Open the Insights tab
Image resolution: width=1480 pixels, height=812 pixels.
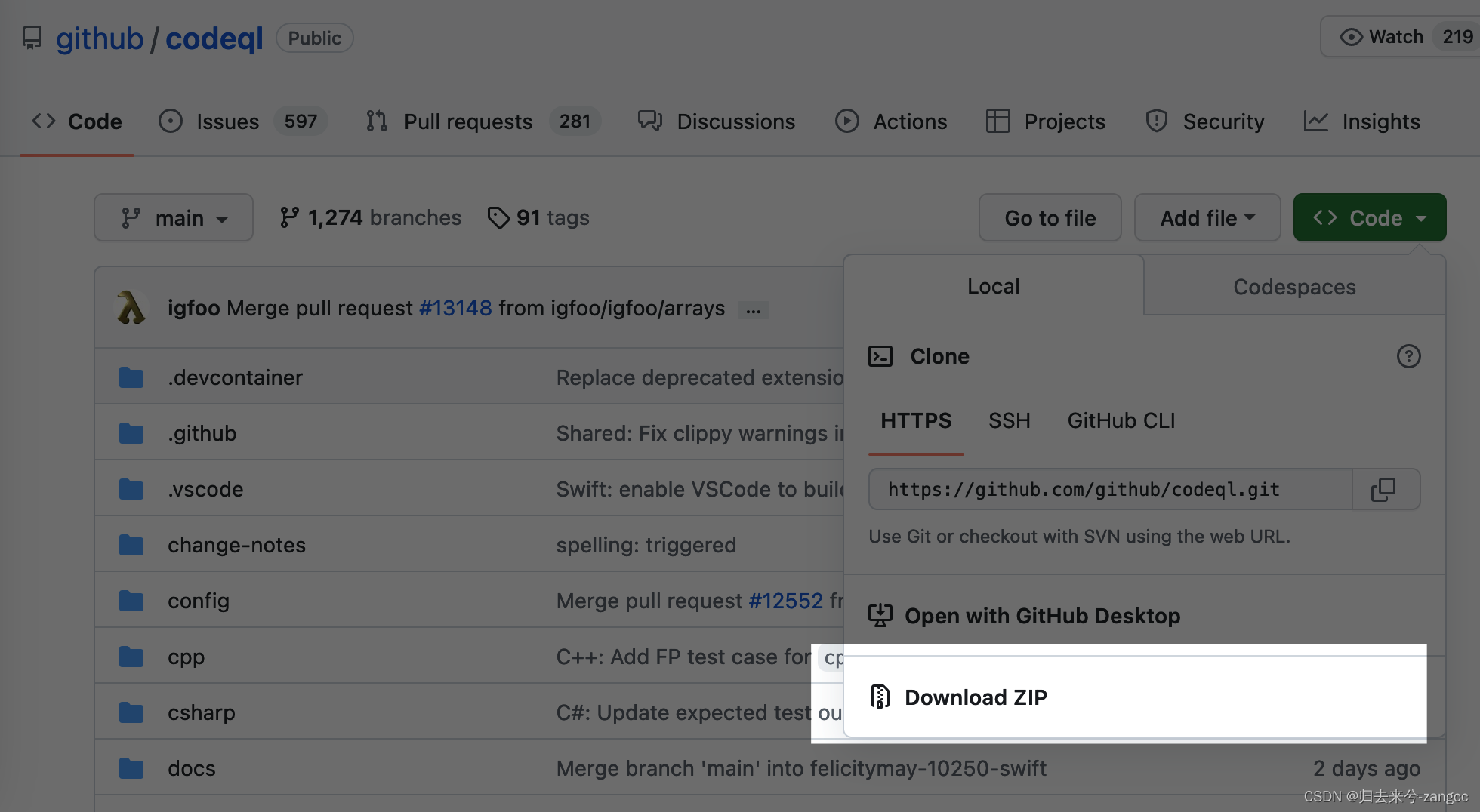click(1362, 121)
